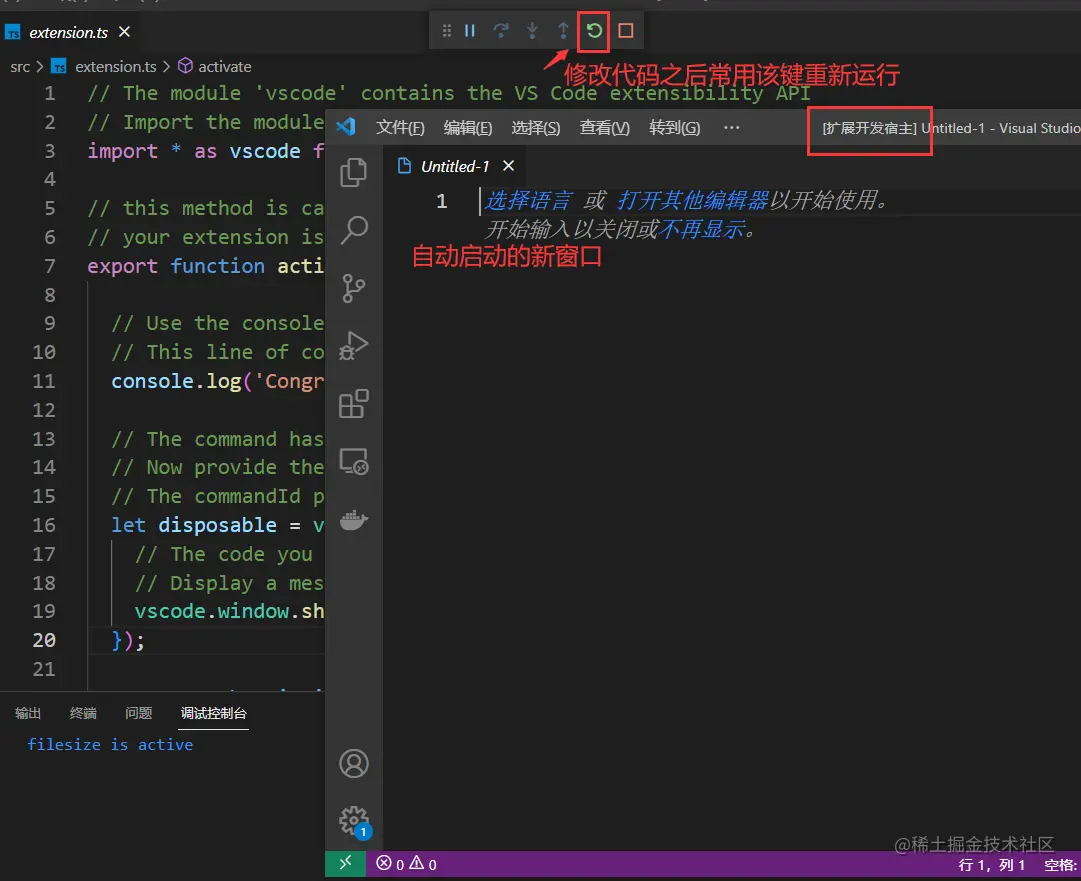The image size is (1081, 881).
Task: Close the Untitled-1 tab
Action: 508,166
